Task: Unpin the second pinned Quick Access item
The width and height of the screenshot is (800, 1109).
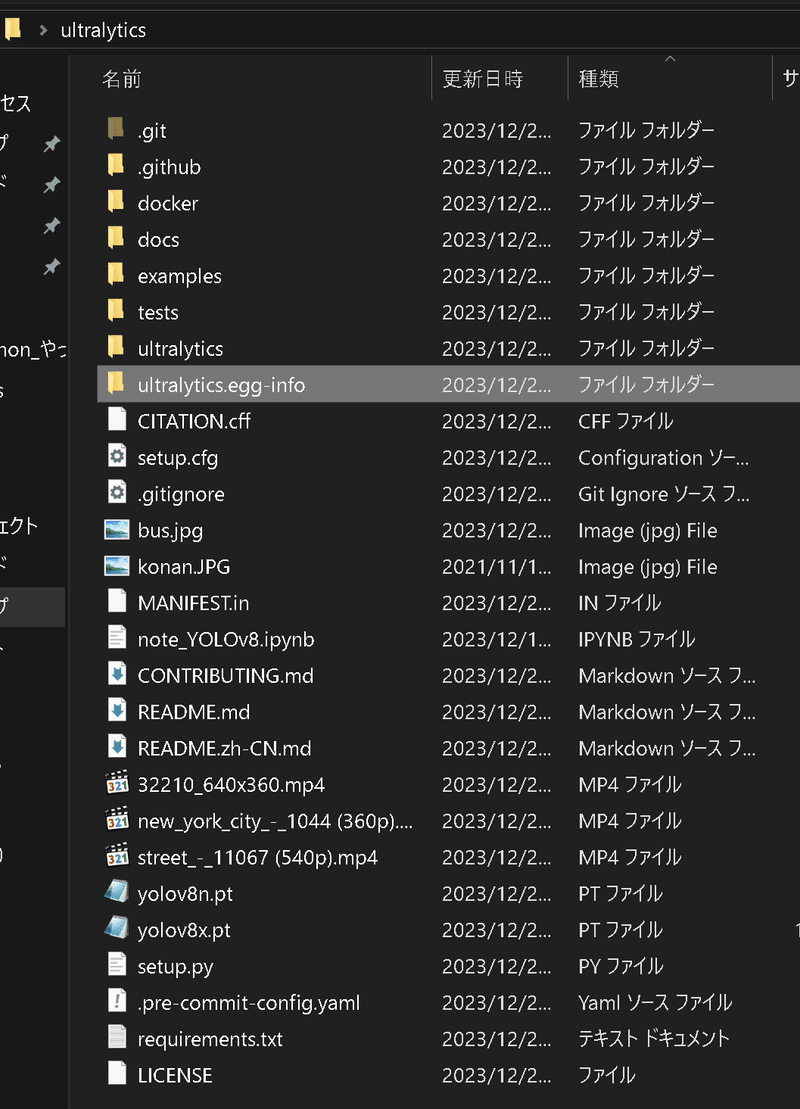Action: coord(51,185)
